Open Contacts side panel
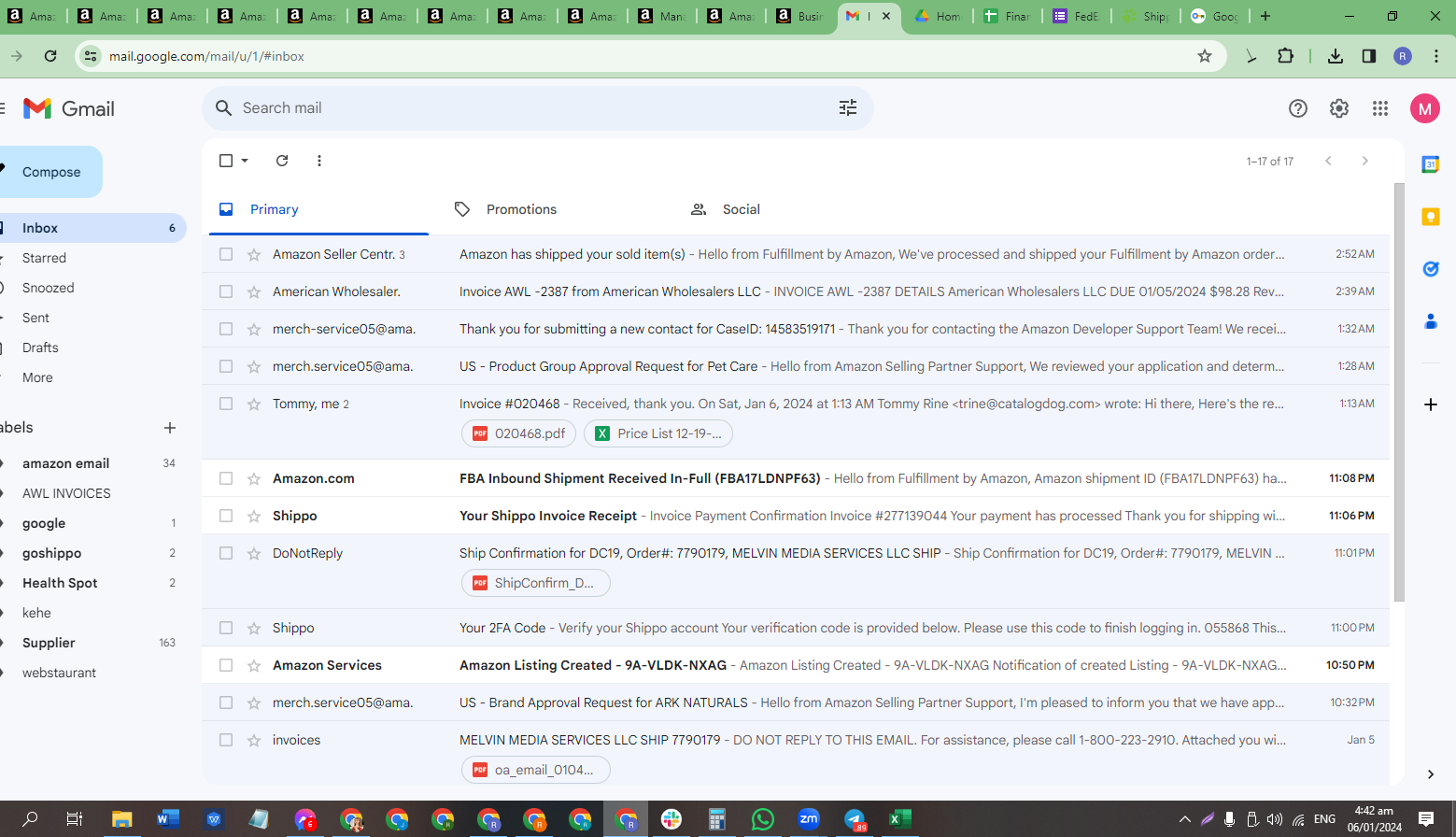Image resolution: width=1456 pixels, height=837 pixels. (x=1431, y=321)
